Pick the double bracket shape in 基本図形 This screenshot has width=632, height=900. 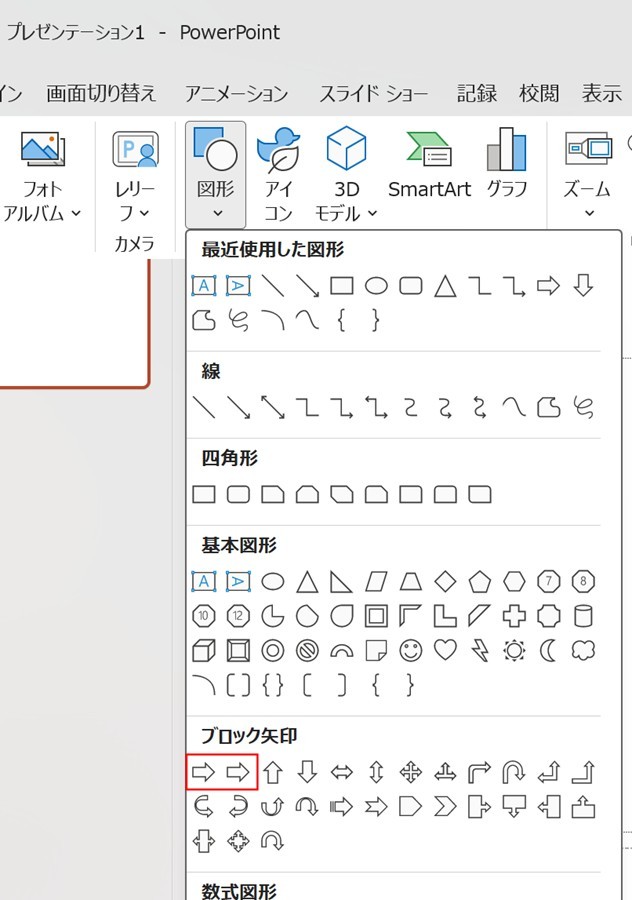(238, 685)
